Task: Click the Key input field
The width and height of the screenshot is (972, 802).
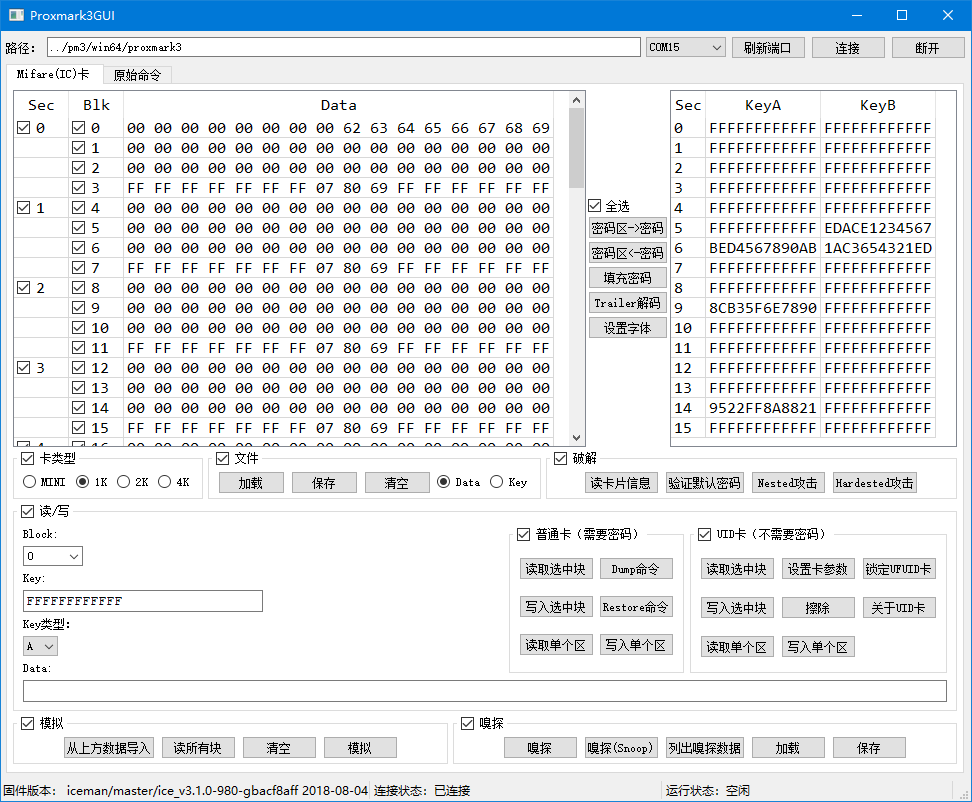Action: pyautogui.click(x=142, y=601)
